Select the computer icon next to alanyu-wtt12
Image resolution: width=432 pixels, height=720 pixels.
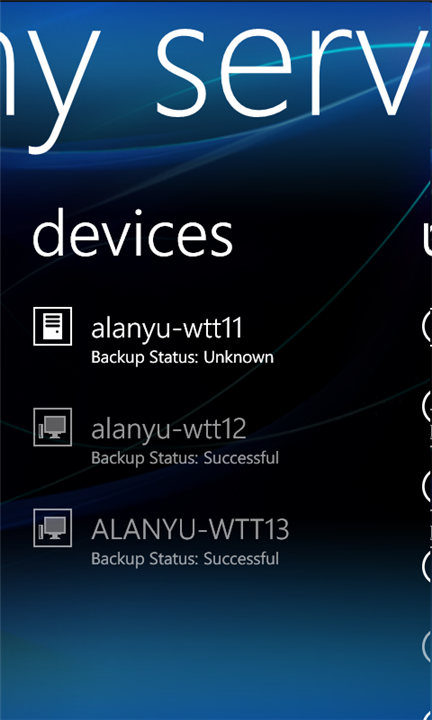[x=53, y=427]
